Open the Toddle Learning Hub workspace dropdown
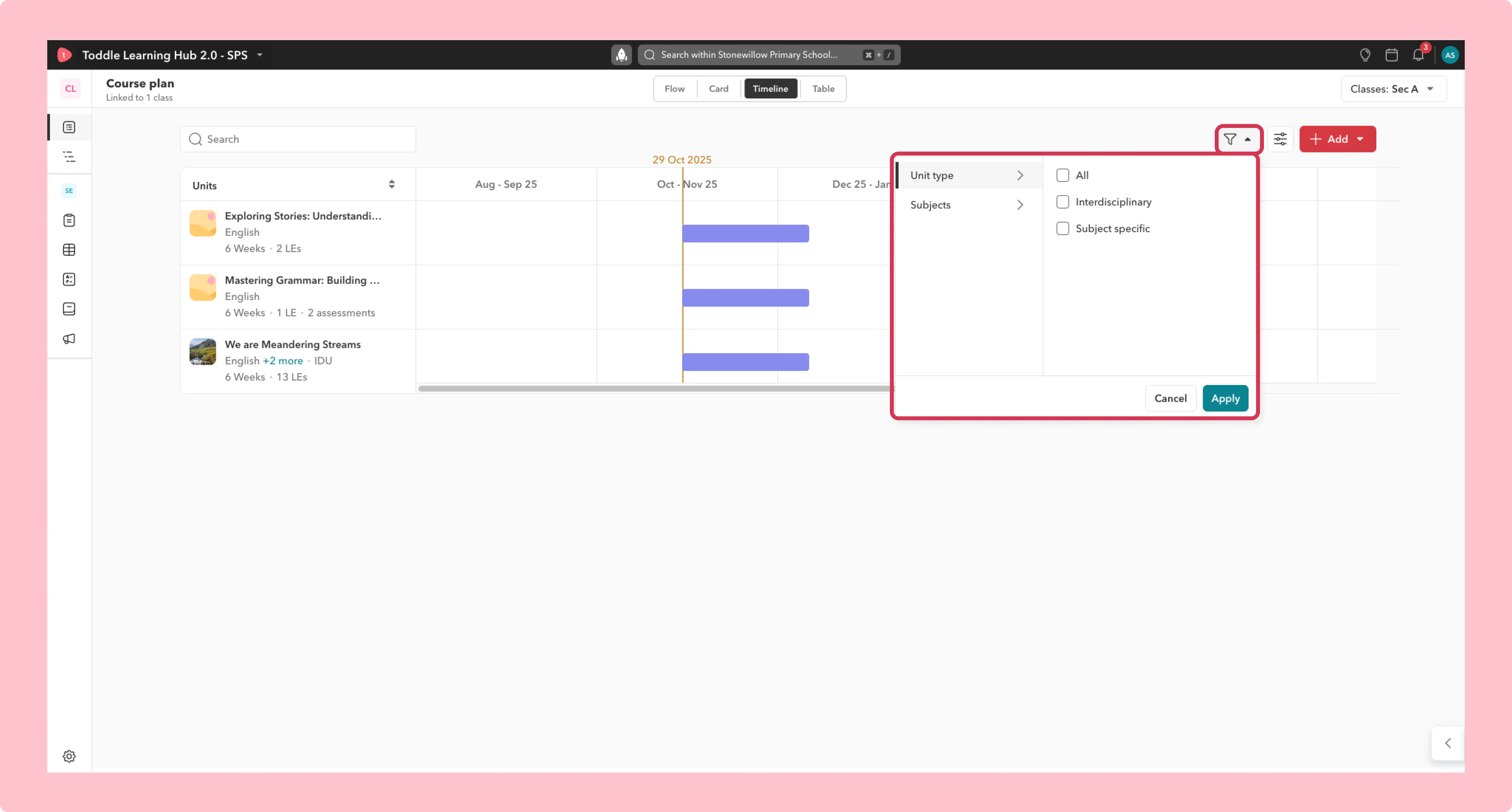 click(173, 55)
